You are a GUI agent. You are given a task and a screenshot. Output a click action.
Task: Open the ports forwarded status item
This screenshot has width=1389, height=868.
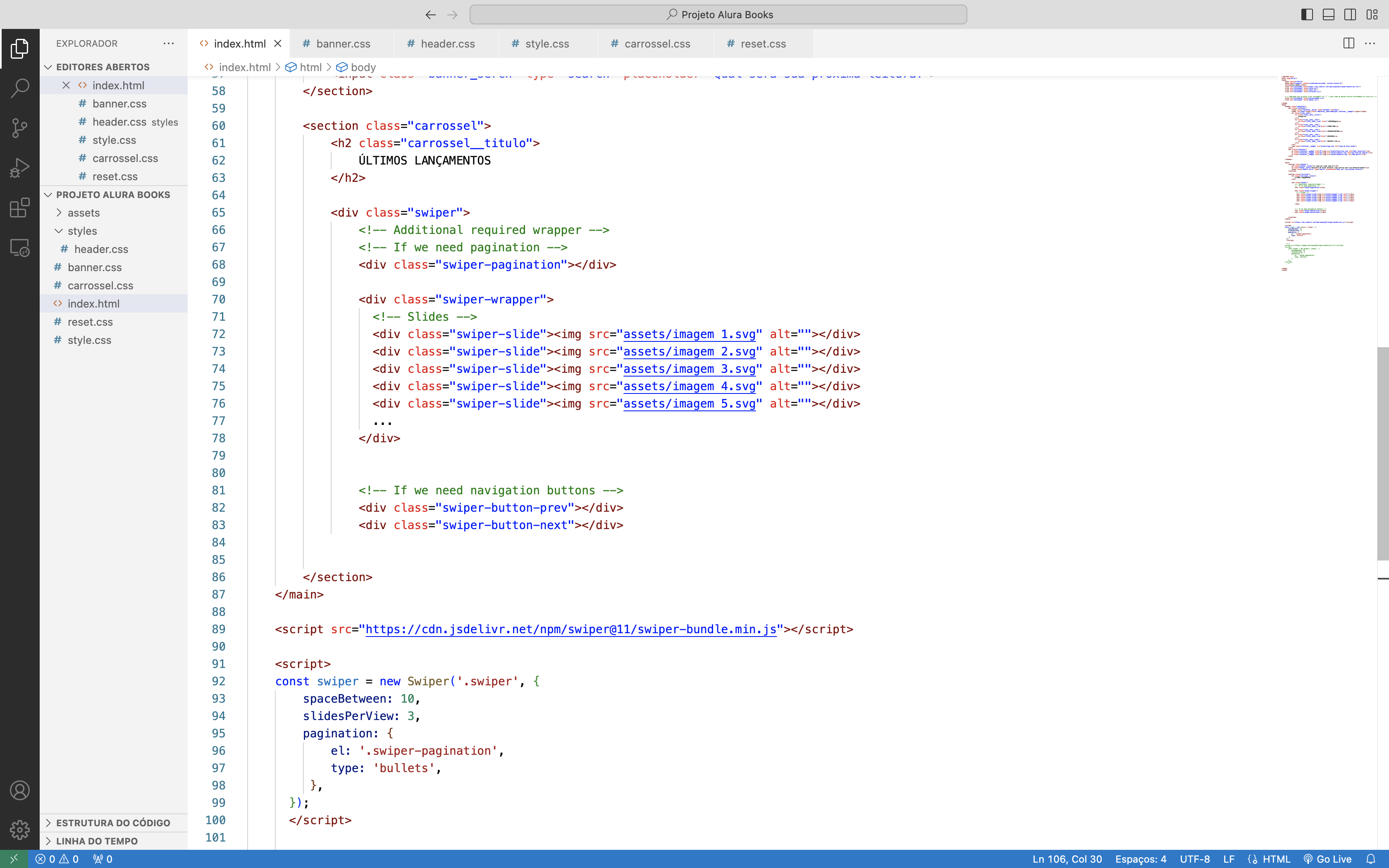[x=103, y=859]
